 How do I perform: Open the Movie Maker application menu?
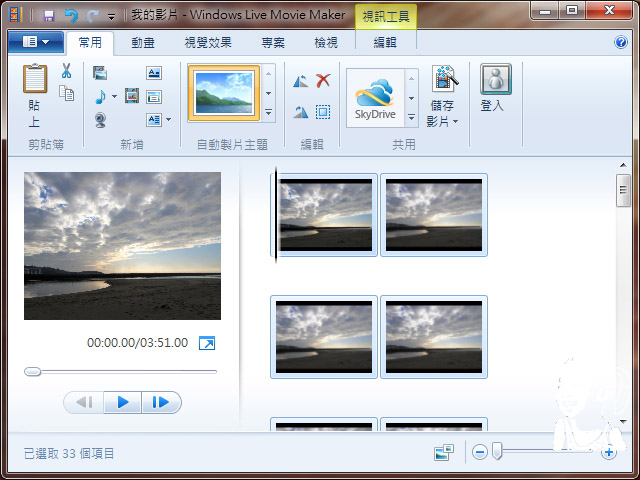[36, 42]
